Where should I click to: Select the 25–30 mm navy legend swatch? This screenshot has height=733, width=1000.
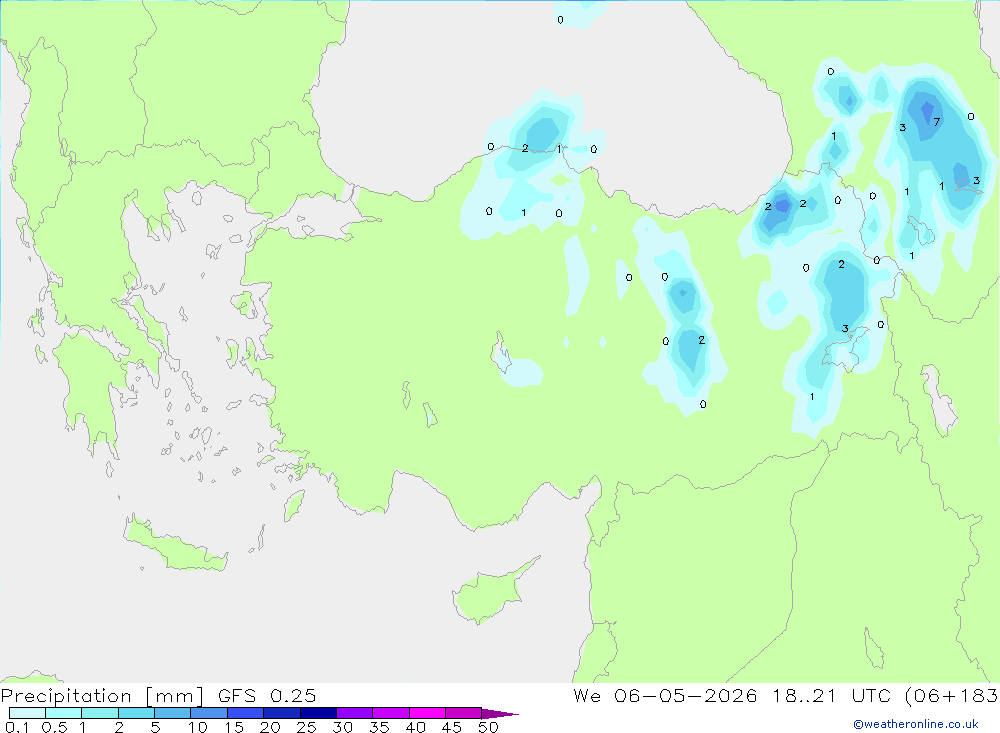318,713
